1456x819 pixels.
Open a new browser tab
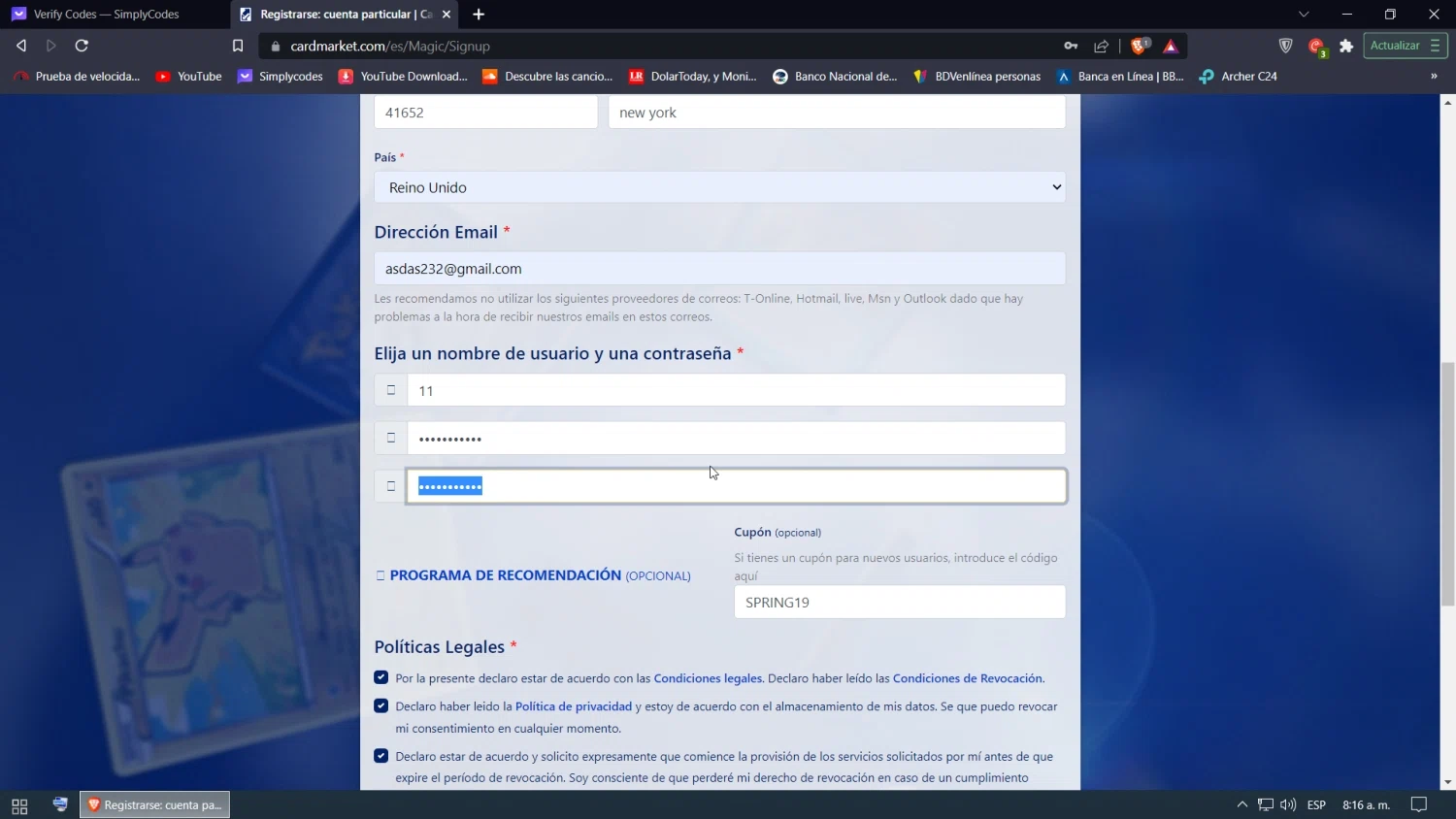(x=479, y=15)
